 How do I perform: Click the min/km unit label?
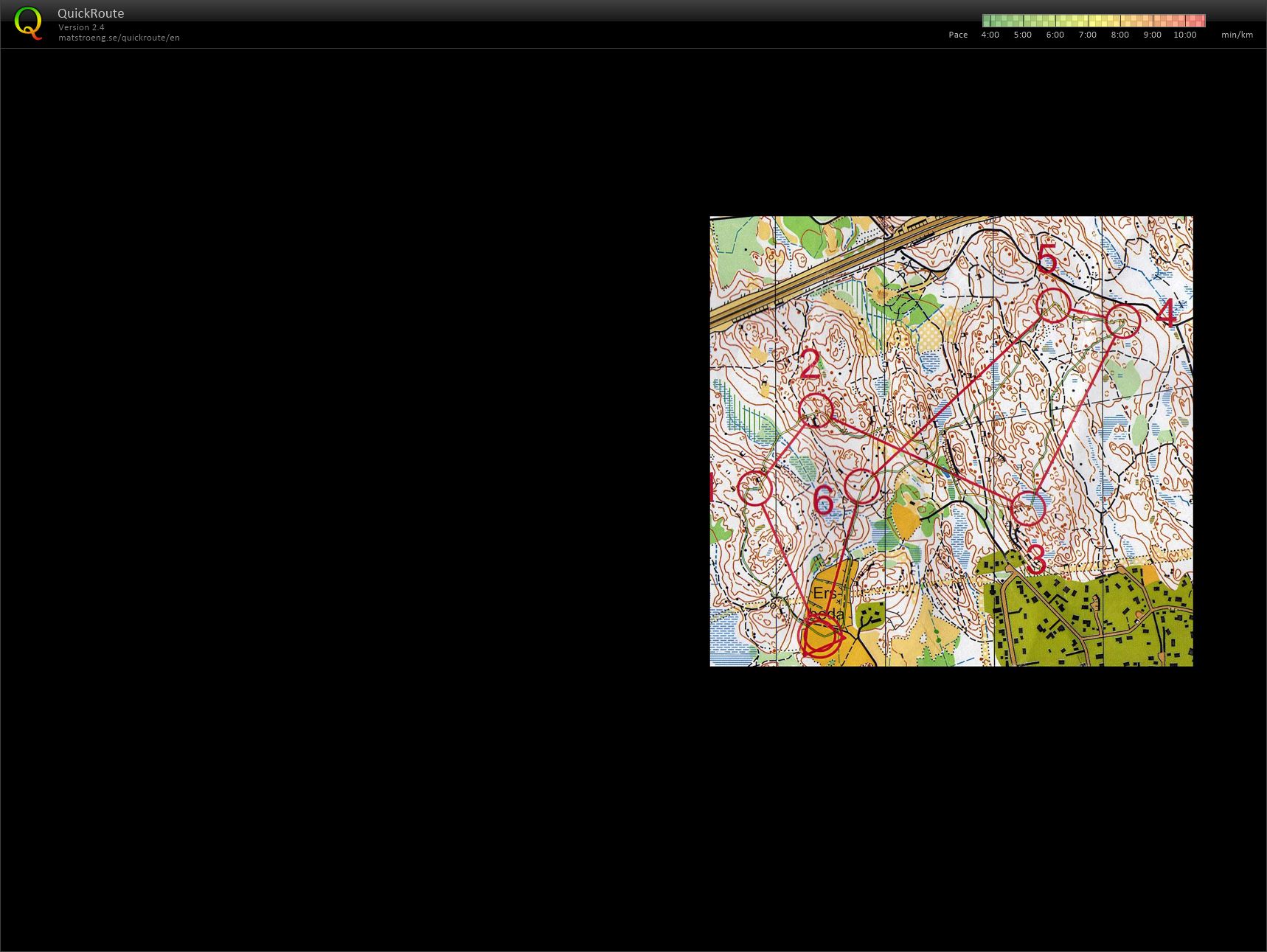pyautogui.click(x=1237, y=35)
